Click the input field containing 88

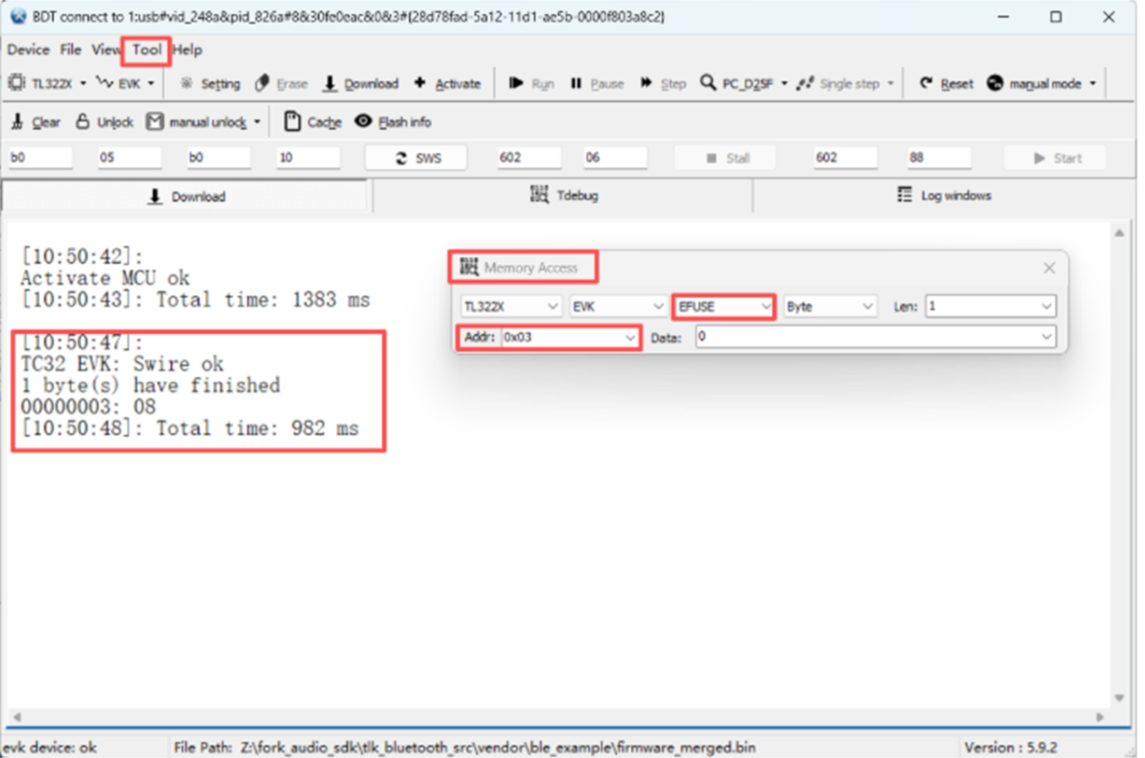(x=939, y=158)
